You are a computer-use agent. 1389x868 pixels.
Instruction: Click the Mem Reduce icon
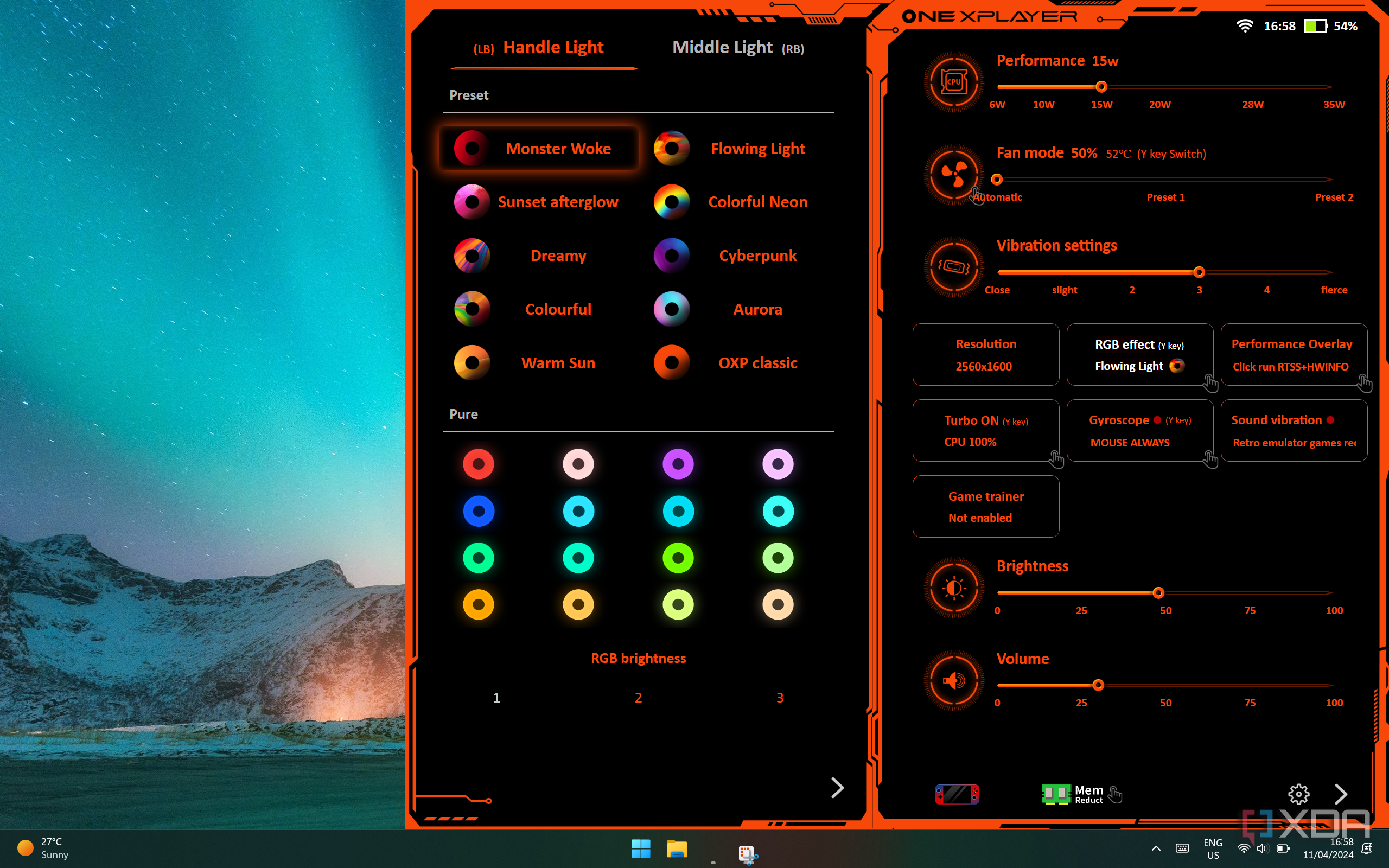point(1072,795)
